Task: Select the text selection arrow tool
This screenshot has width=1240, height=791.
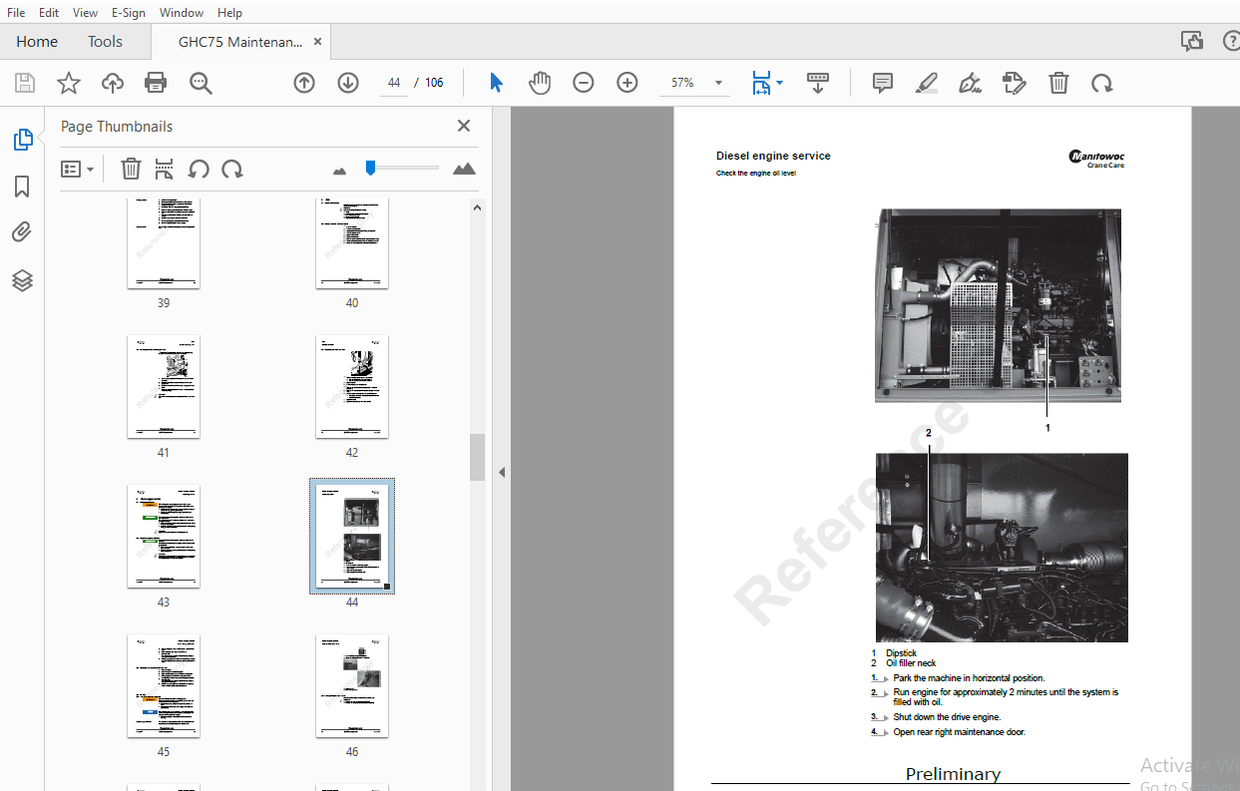Action: coord(495,82)
